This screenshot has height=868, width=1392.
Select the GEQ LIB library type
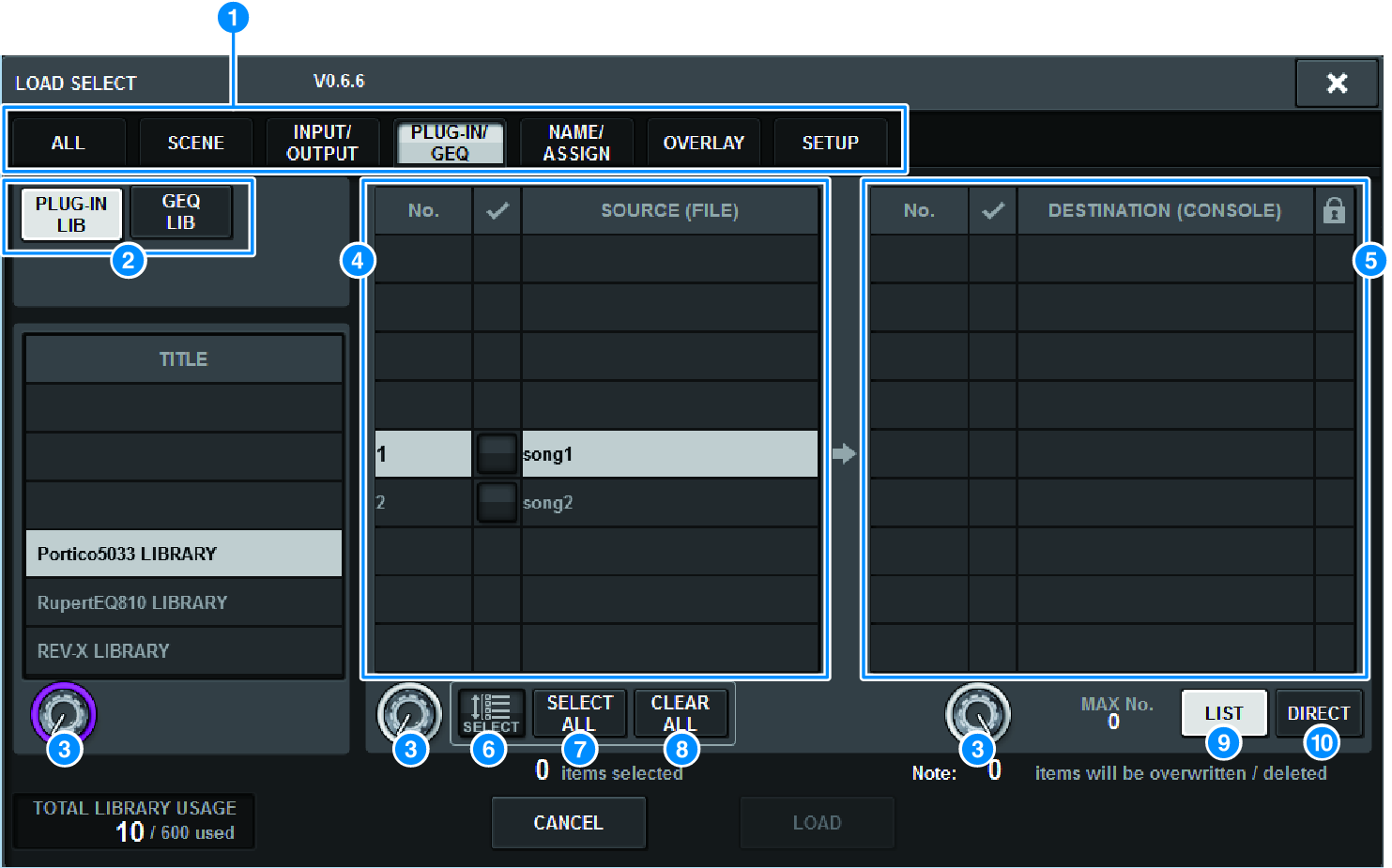181,212
